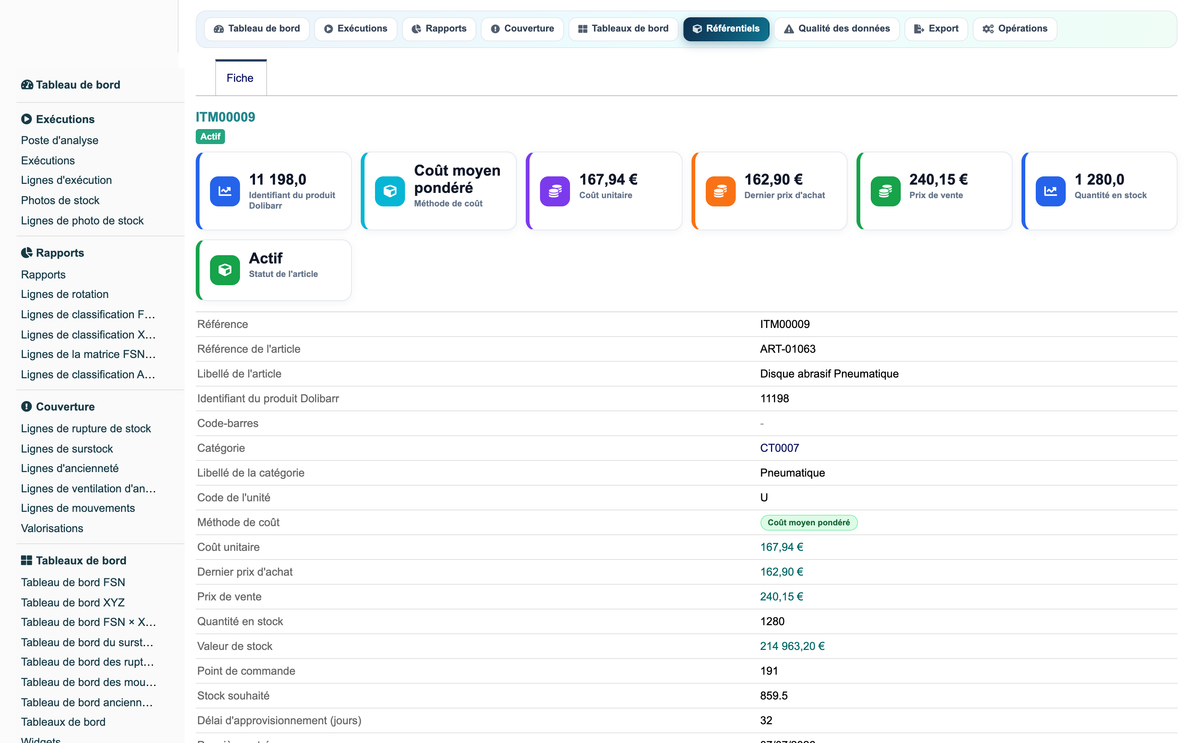Screen dimensions: 1200x743
Task: Open Tableau de bord des ruptures link
Action: click(x=87, y=663)
